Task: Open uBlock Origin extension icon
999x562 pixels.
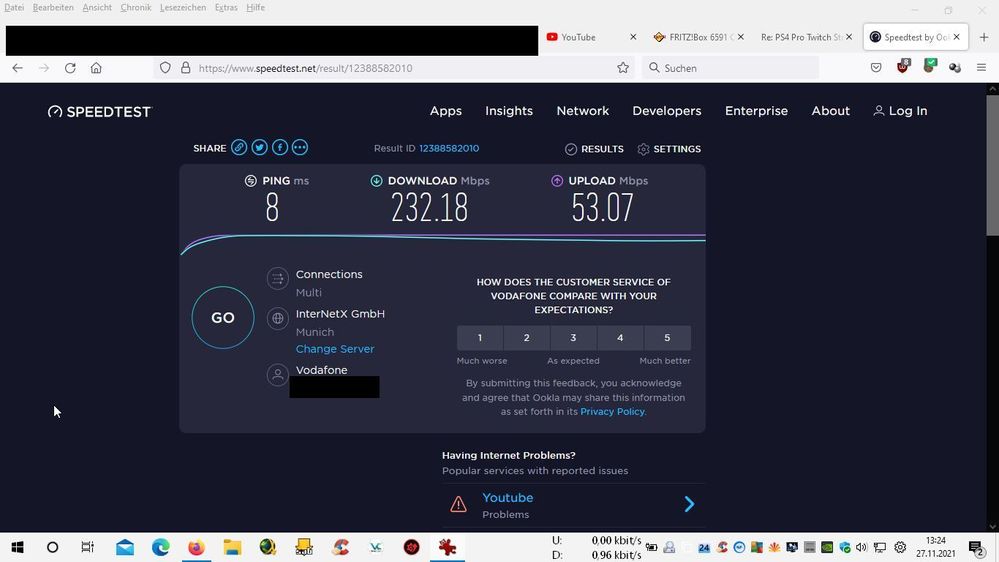Action: click(x=903, y=66)
